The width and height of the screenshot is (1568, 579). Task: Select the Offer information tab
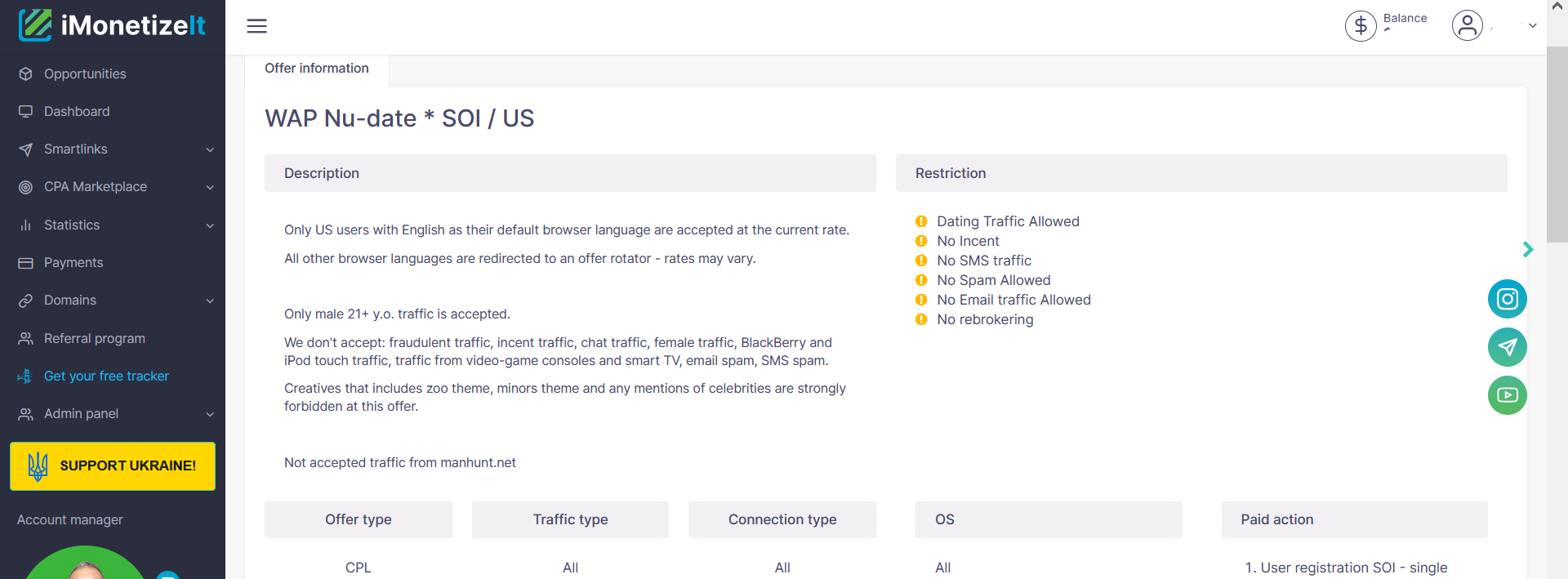tap(317, 69)
